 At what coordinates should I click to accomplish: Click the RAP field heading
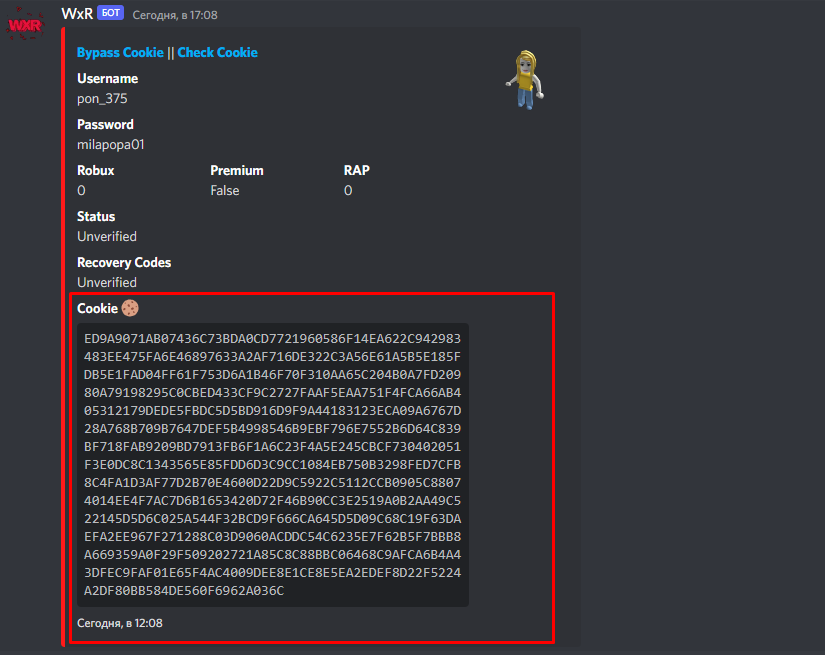coord(357,170)
